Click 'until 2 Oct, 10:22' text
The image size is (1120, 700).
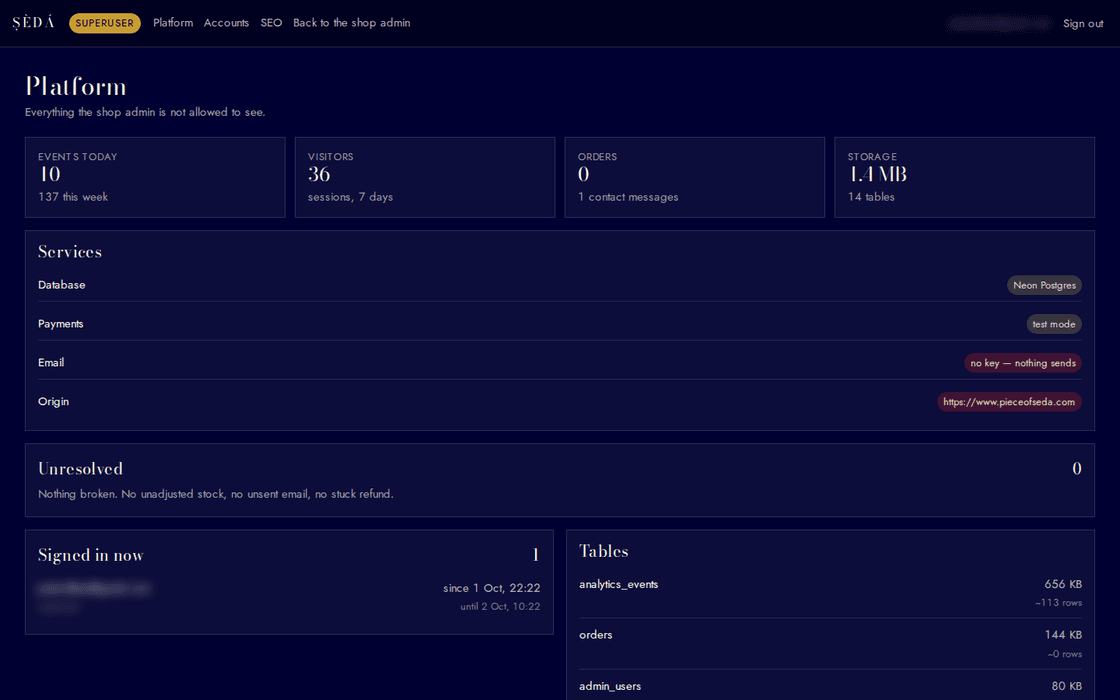(500, 606)
